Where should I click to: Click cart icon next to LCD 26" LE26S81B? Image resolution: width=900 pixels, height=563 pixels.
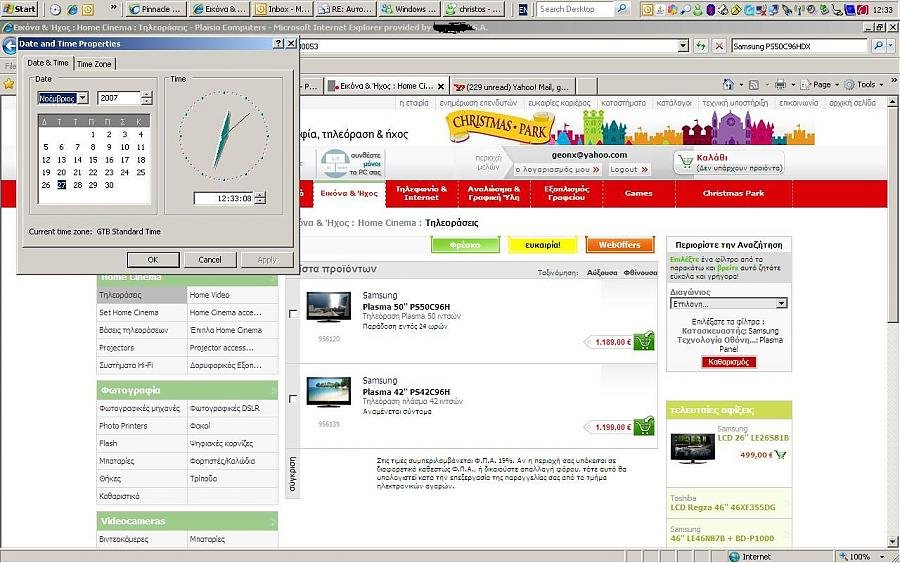coord(780,455)
